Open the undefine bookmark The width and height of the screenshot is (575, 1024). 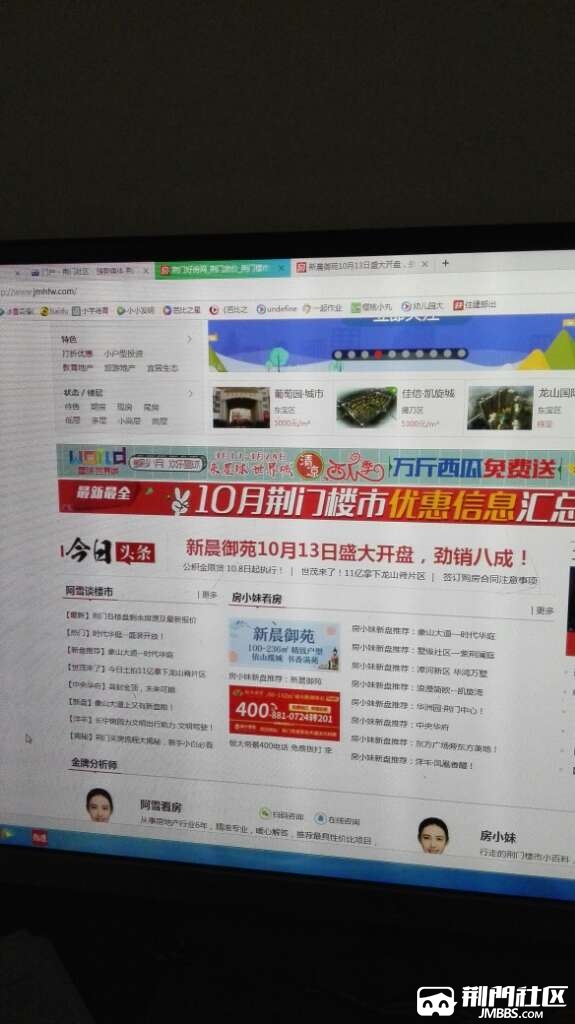point(276,308)
